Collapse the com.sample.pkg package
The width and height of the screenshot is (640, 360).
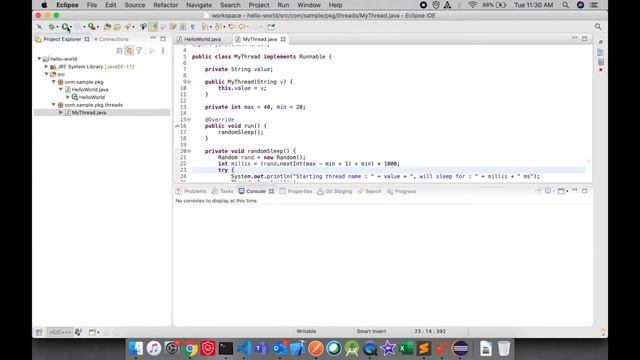click(54, 82)
